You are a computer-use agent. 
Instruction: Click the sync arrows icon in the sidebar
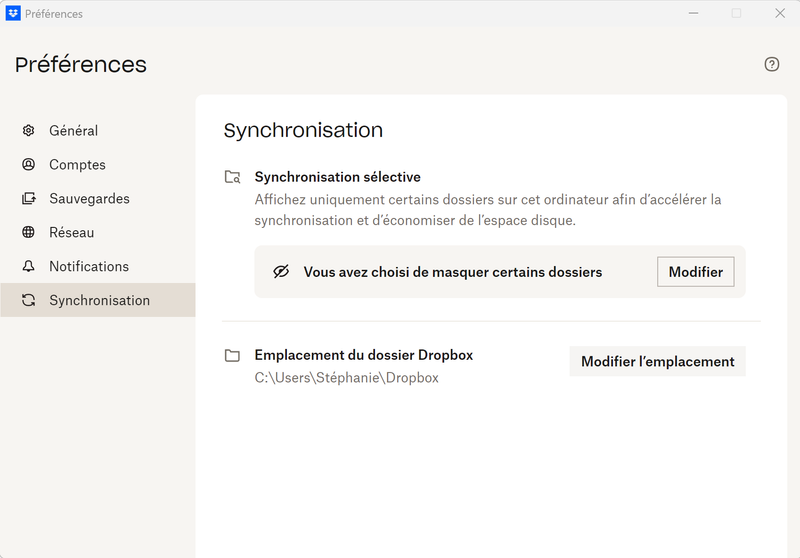tap(29, 301)
